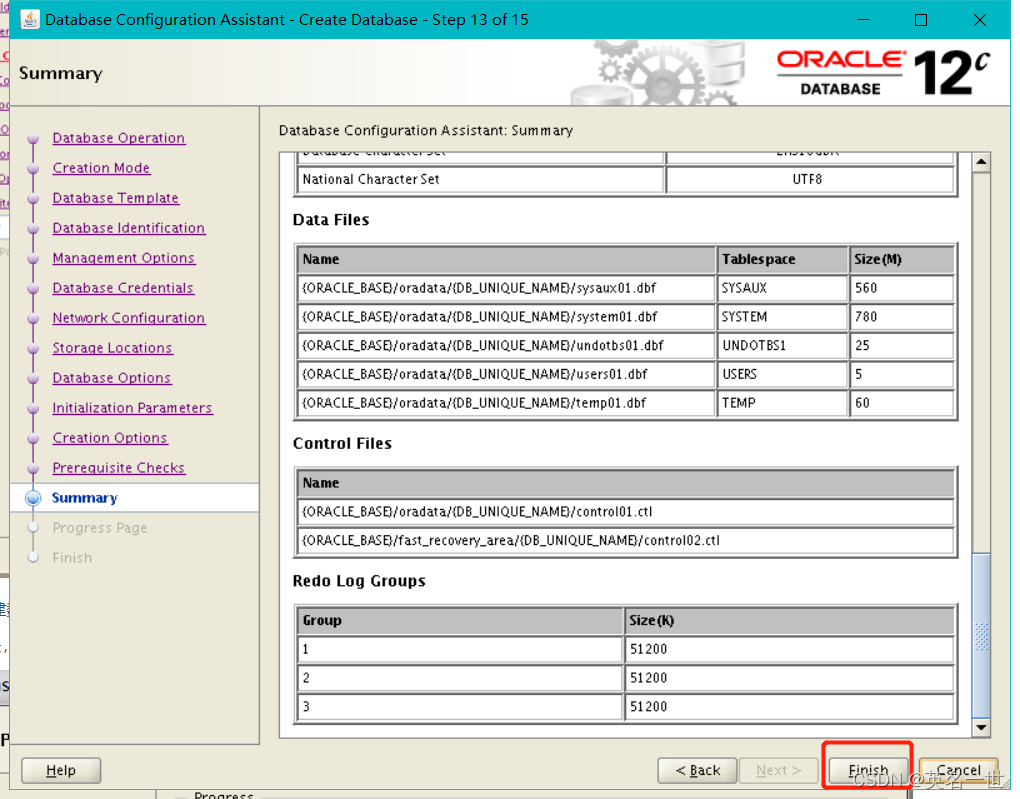Image resolution: width=1020 pixels, height=799 pixels.
Task: Jump to Storage Locations step
Action: tap(112, 347)
